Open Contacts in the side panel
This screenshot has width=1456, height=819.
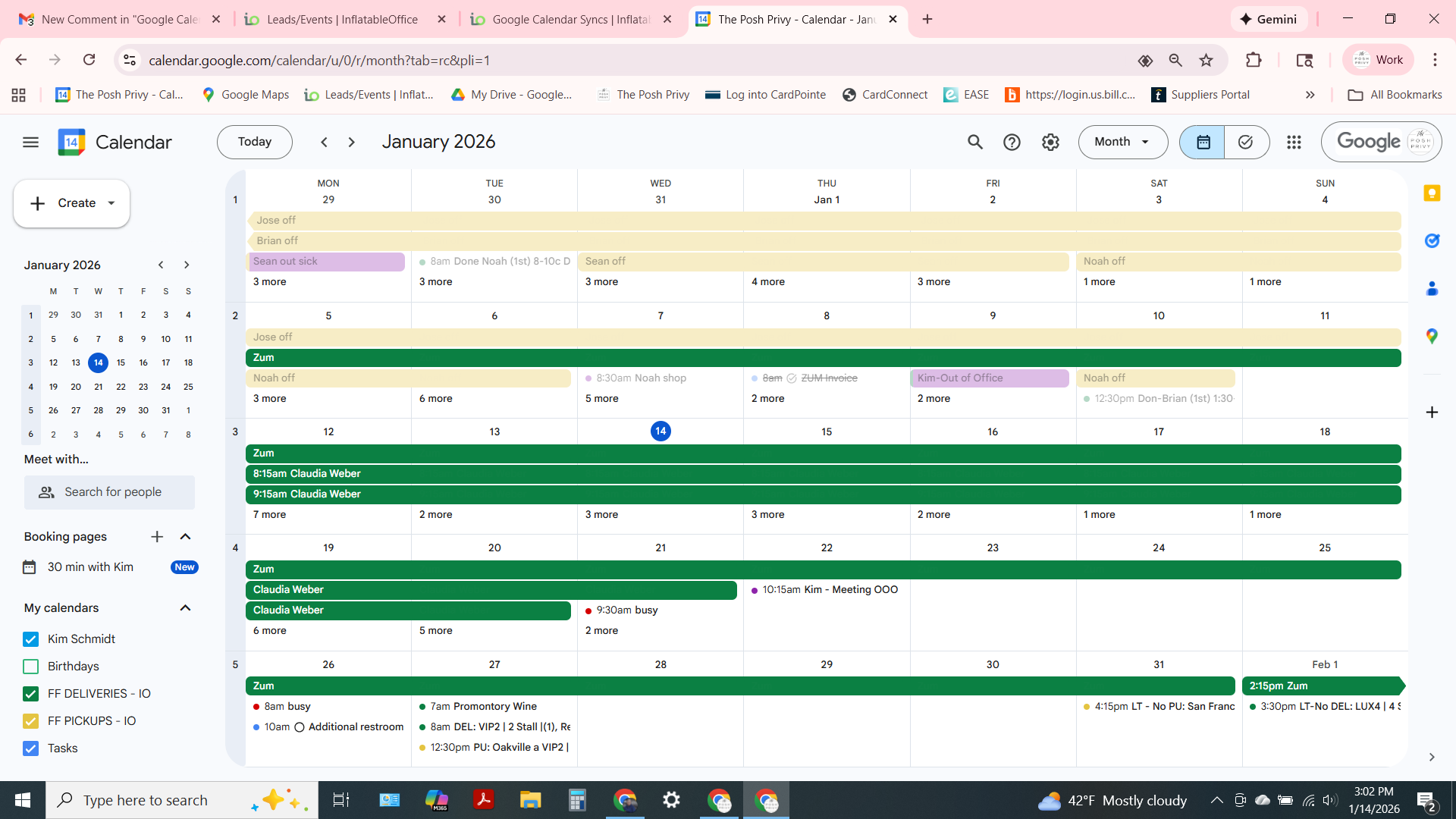point(1432,288)
